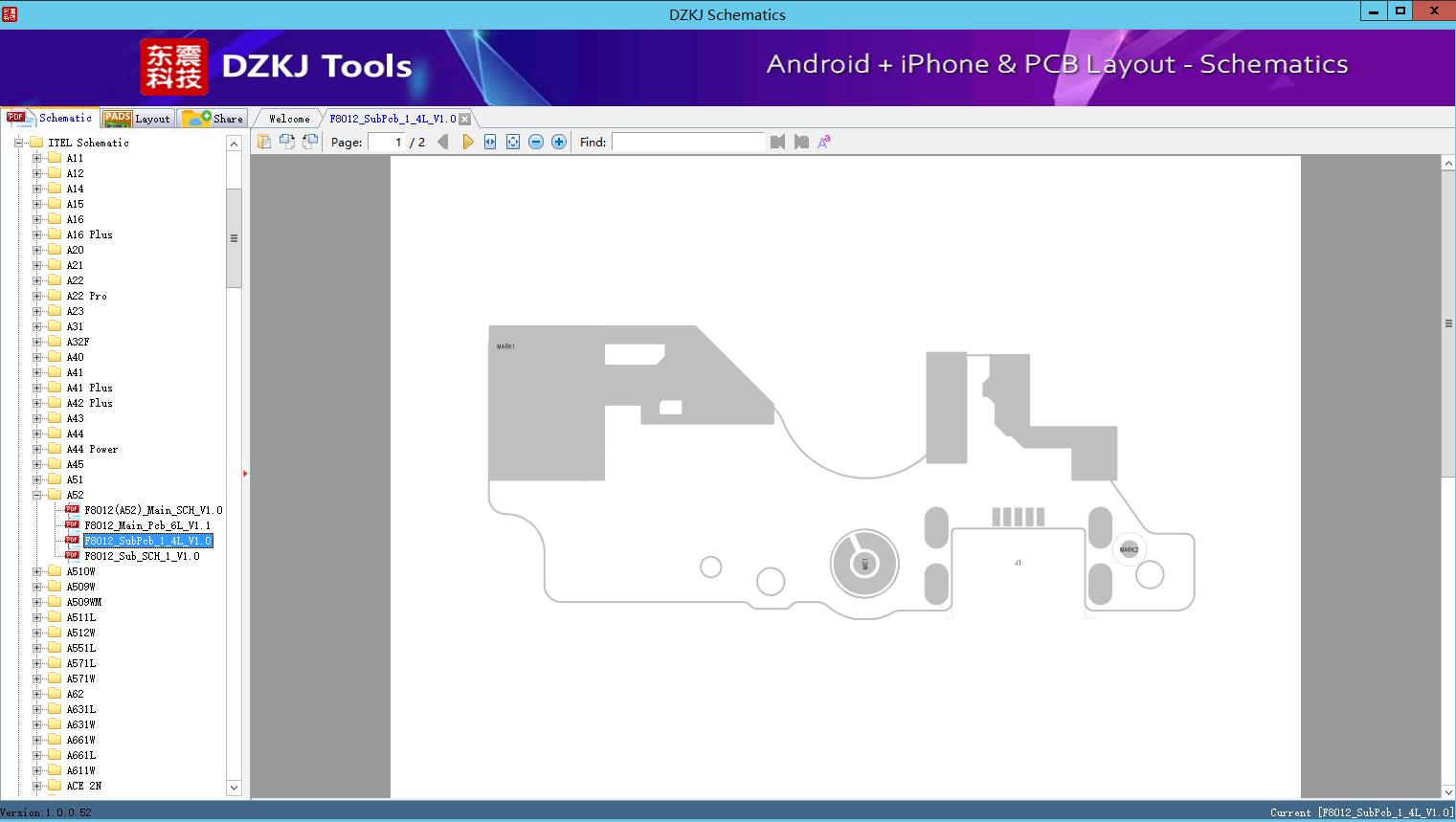The image size is (1456, 822).
Task: Click find next icon
Action: pos(801,142)
